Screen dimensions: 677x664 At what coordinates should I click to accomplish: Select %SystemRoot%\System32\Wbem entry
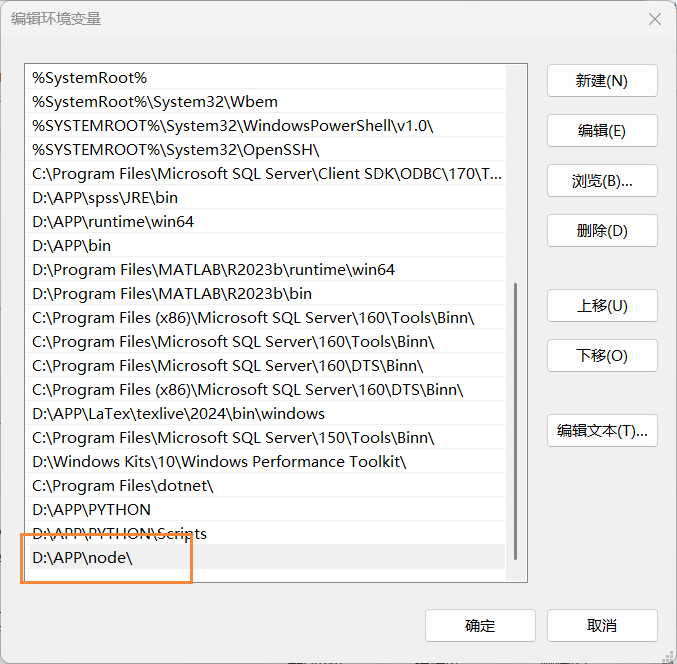(x=266, y=102)
